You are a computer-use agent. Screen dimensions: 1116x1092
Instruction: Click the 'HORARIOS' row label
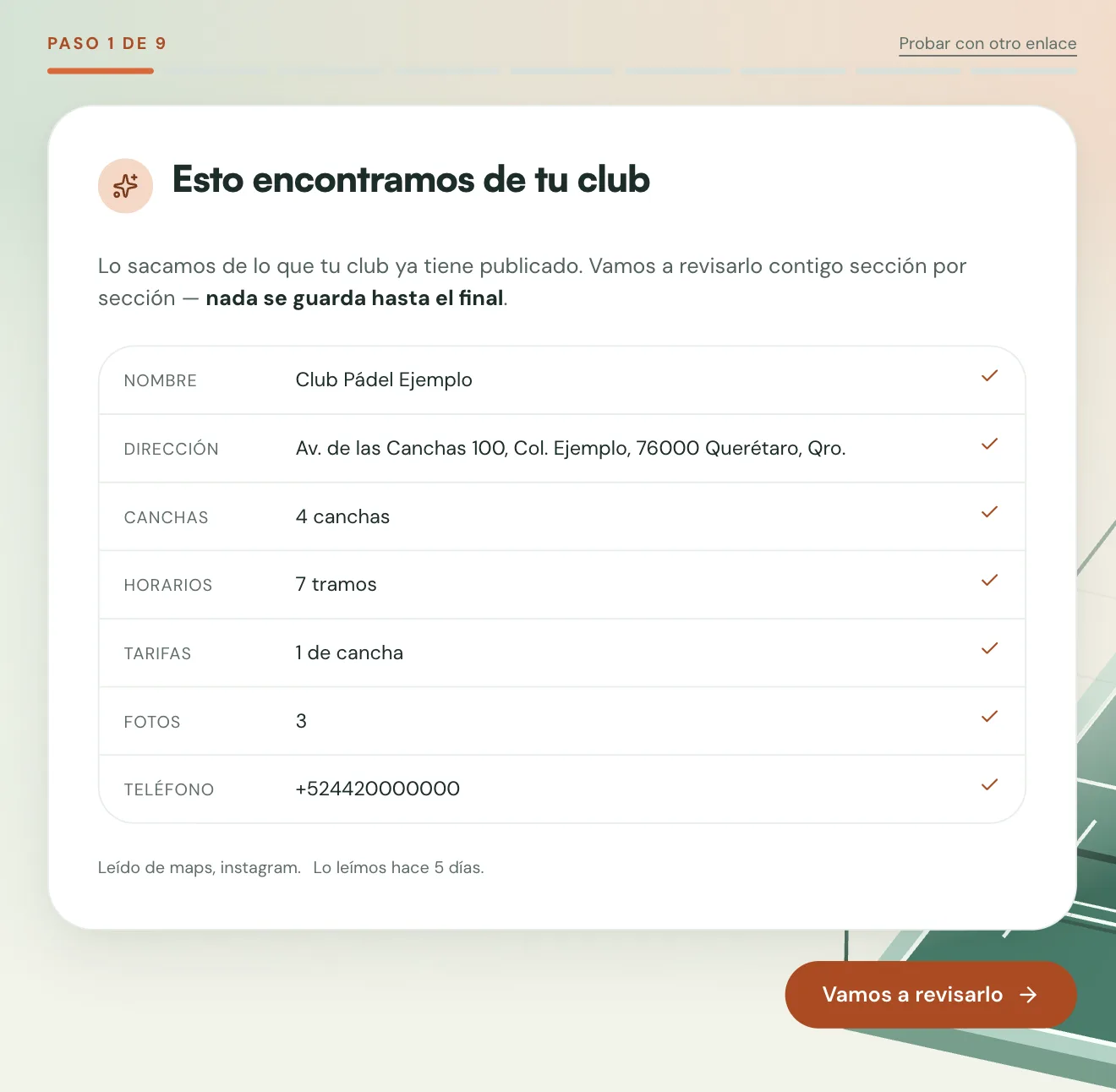pyautogui.click(x=168, y=585)
